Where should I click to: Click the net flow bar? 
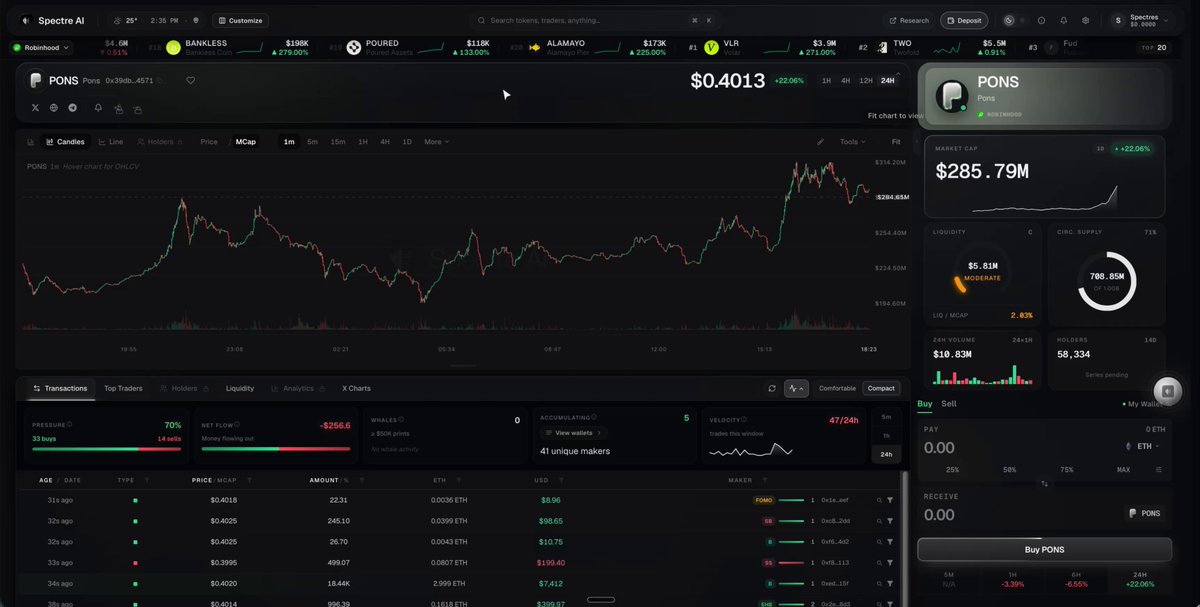point(276,449)
